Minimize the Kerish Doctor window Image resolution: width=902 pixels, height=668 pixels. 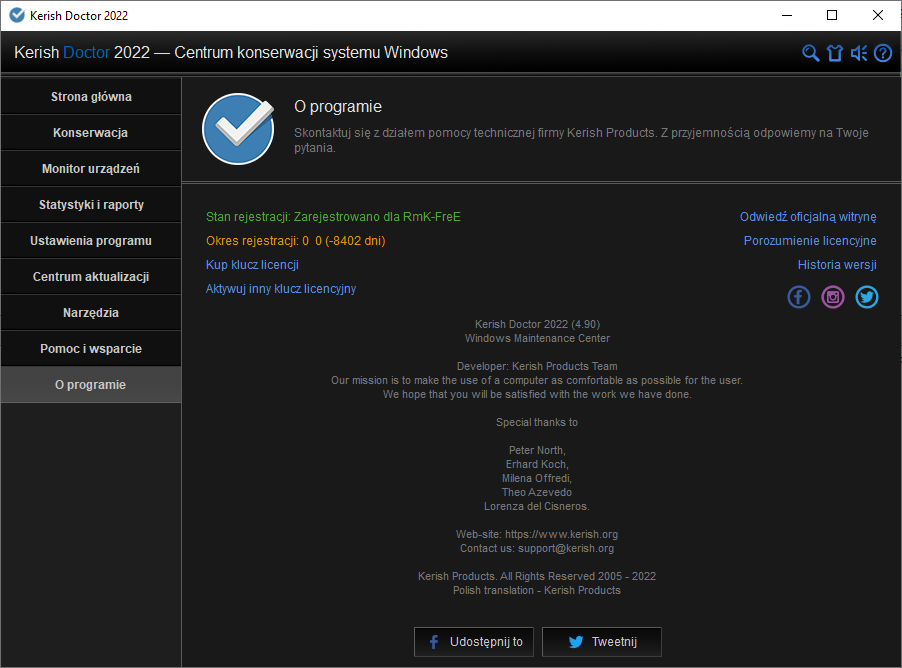[x=787, y=16]
